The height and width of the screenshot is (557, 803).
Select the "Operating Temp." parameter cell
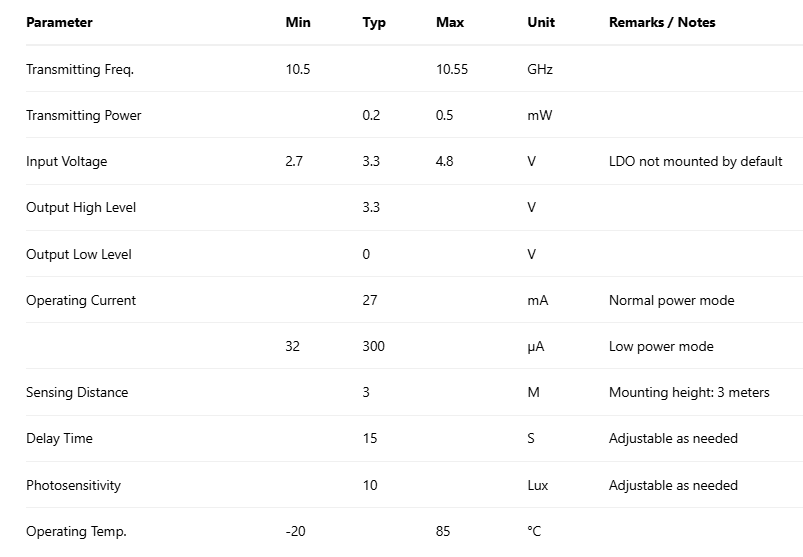point(76,531)
